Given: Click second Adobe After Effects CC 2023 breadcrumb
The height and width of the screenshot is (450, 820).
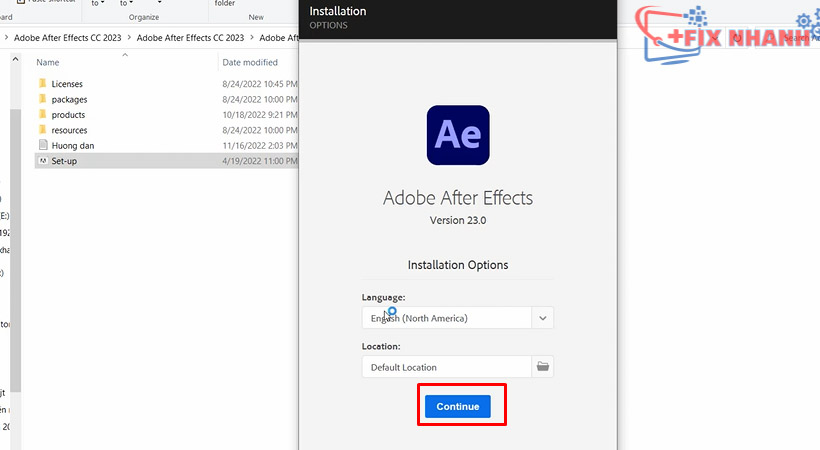Looking at the screenshot, I should point(190,38).
